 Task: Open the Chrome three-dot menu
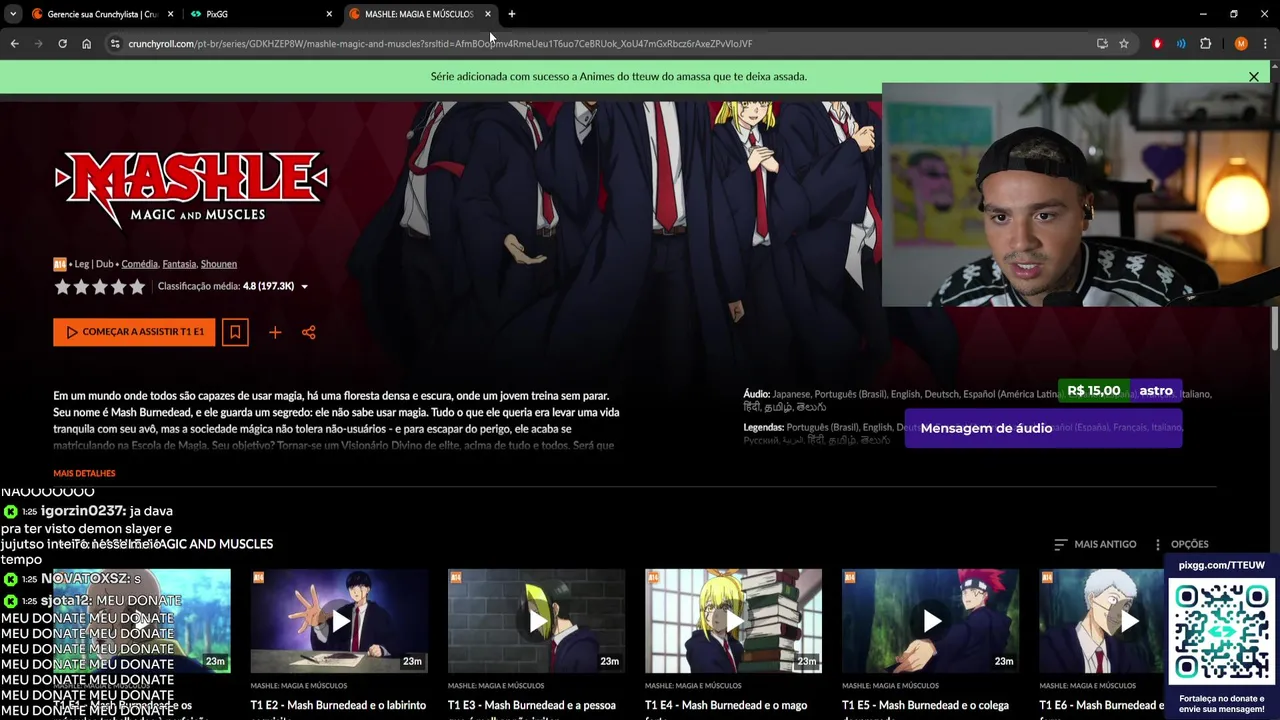pyautogui.click(x=1266, y=44)
